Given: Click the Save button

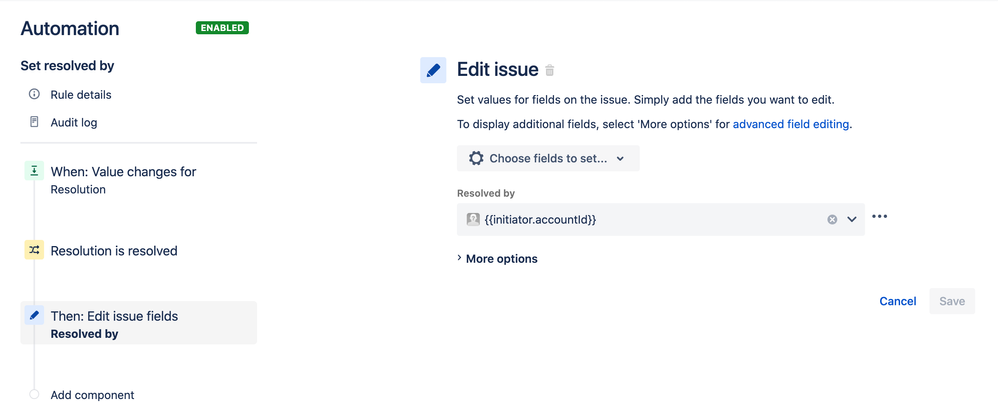Looking at the screenshot, I should (952, 301).
